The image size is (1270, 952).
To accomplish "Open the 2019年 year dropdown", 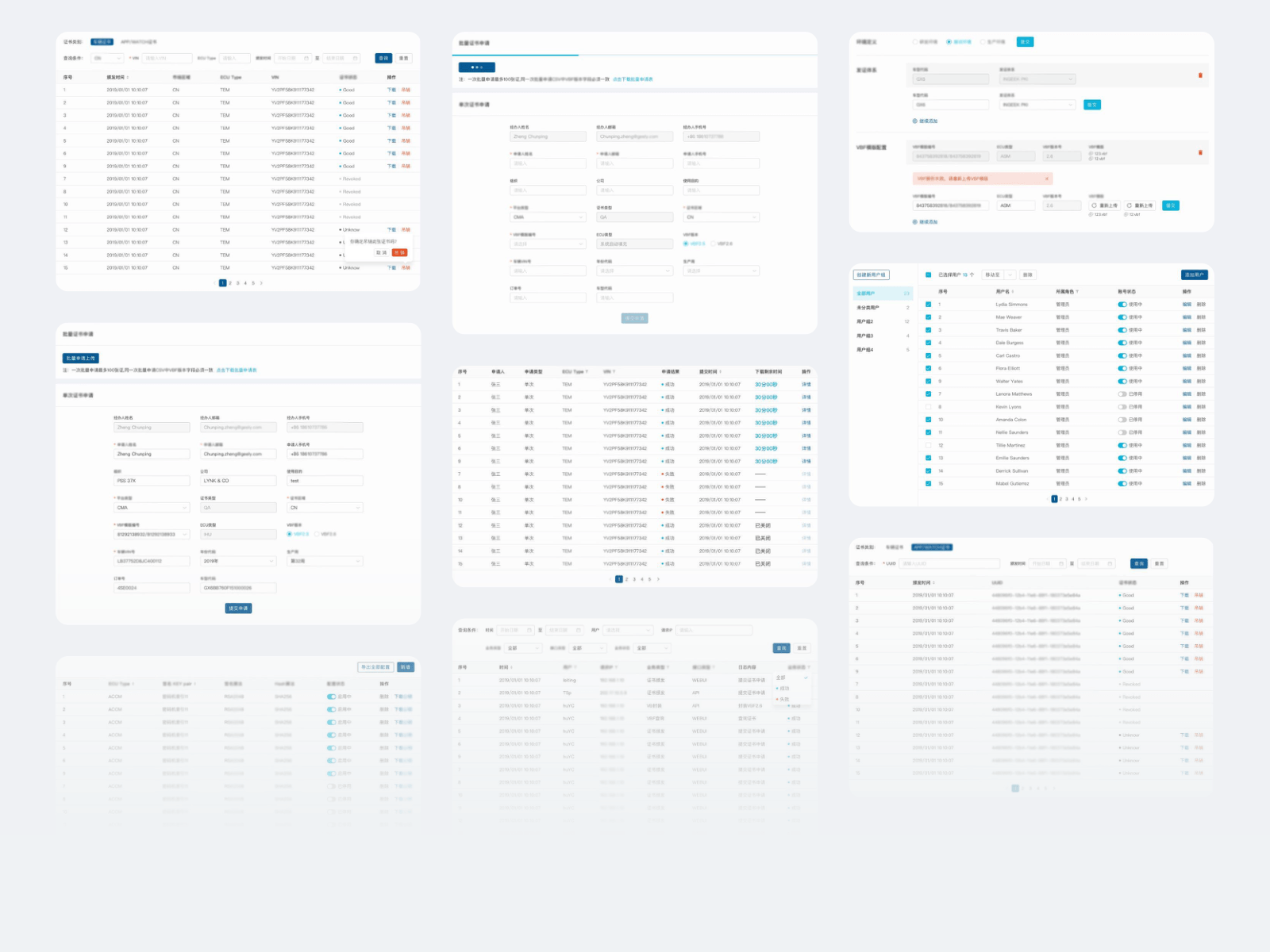I will 238,561.
